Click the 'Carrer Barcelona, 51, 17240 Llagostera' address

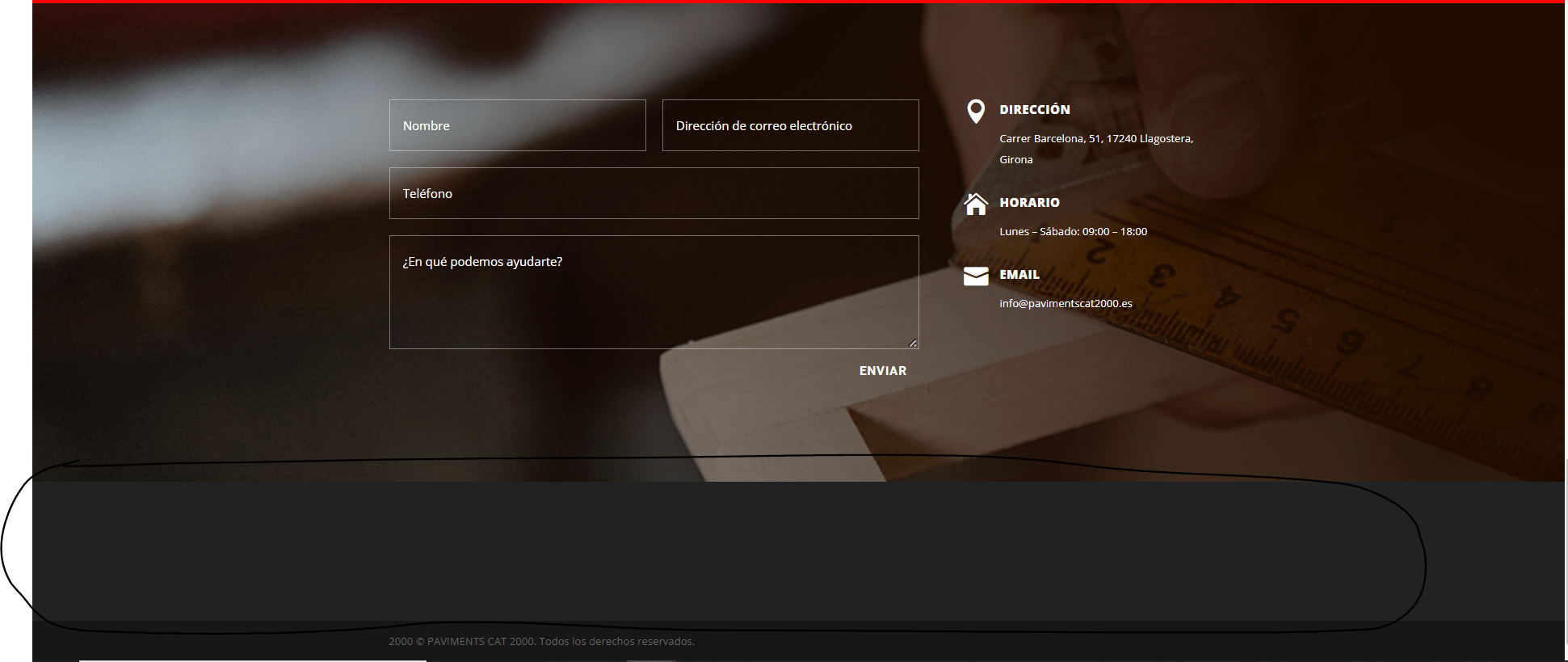coord(1096,149)
